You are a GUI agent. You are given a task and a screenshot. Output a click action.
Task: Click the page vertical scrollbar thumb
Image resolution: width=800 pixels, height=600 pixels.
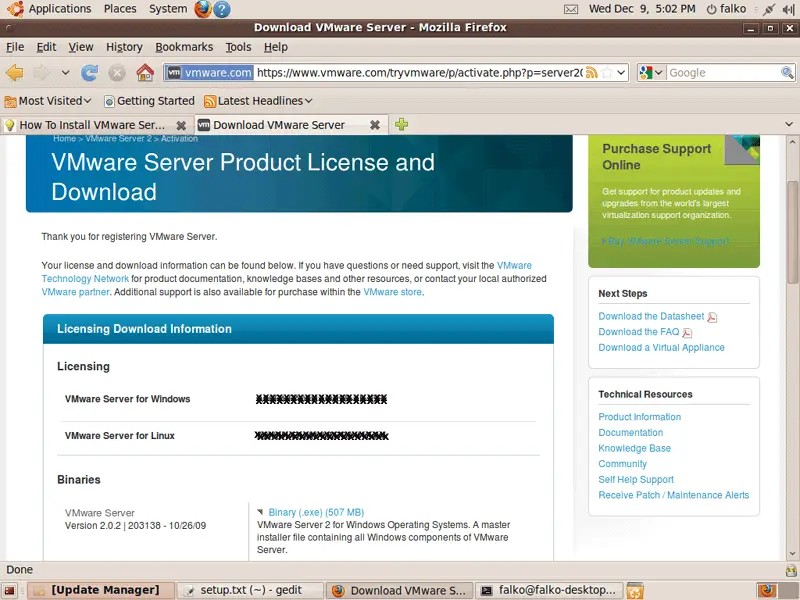[x=792, y=232]
